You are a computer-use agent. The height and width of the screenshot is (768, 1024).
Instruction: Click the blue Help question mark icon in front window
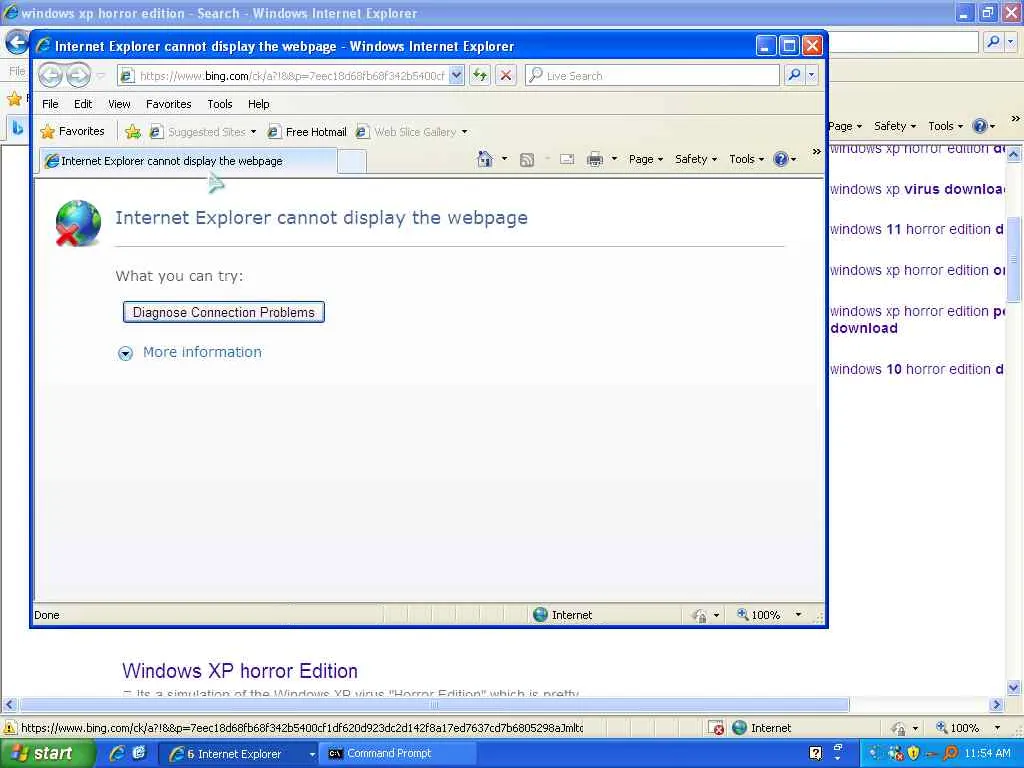(x=780, y=159)
